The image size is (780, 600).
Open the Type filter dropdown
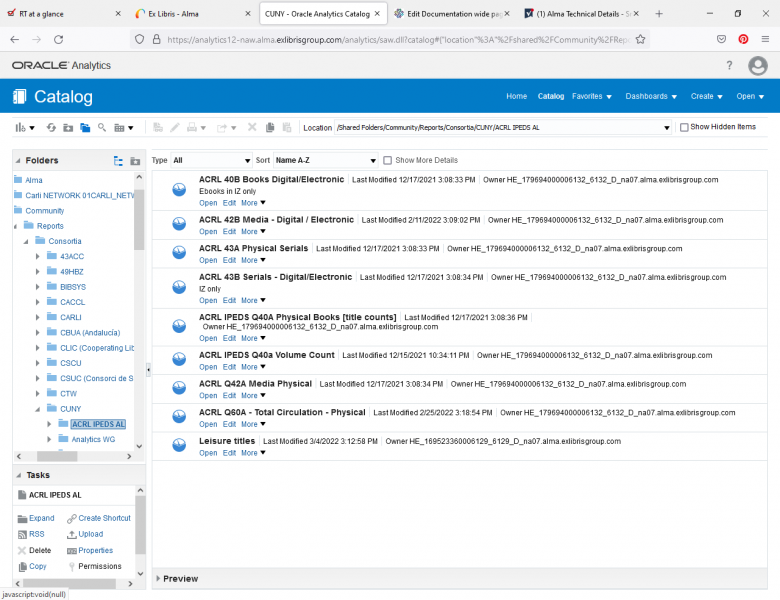(211, 160)
